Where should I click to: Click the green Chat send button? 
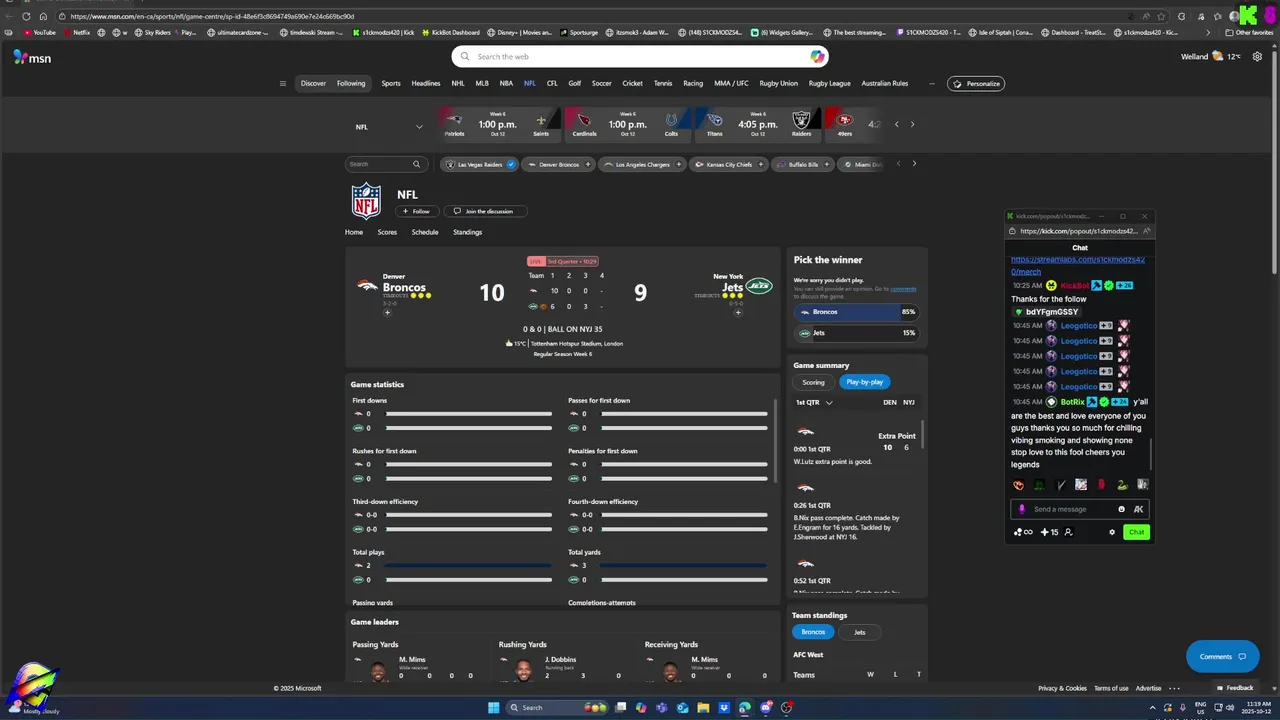pos(1136,532)
